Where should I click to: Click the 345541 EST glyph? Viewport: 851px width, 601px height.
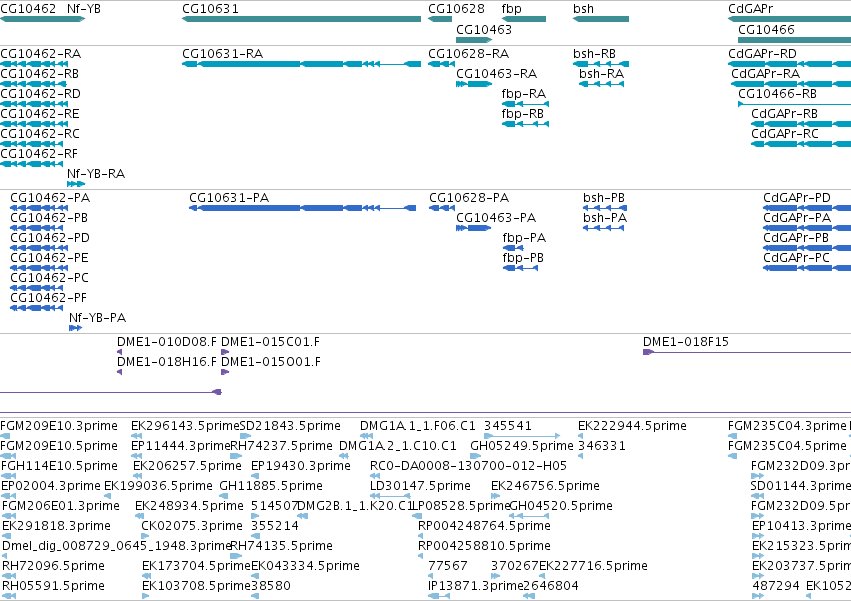coord(522,436)
